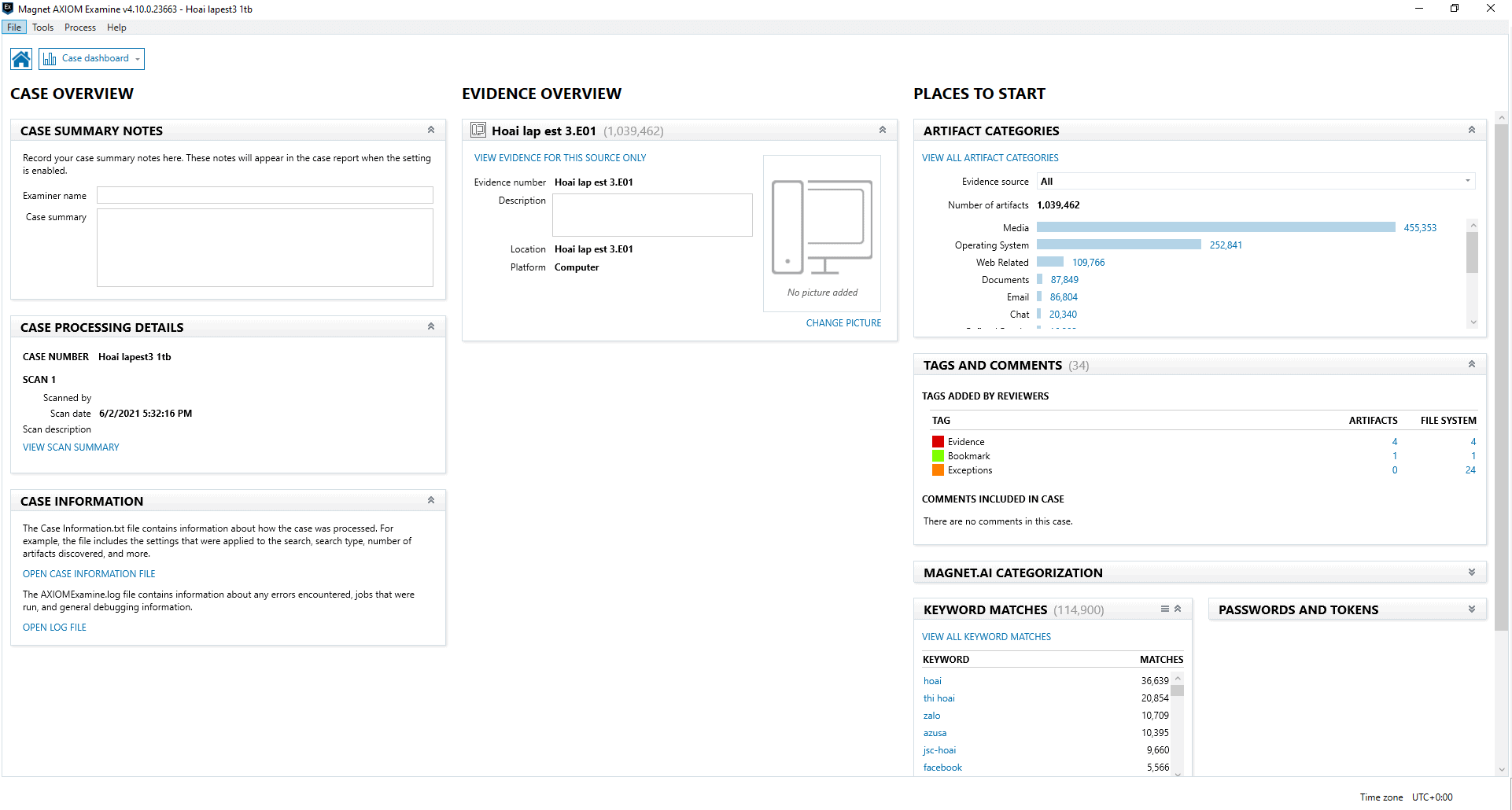Click the scan date 6/2/2021 5:32:16 PM
This screenshot has width=1512, height=810.
tap(146, 414)
